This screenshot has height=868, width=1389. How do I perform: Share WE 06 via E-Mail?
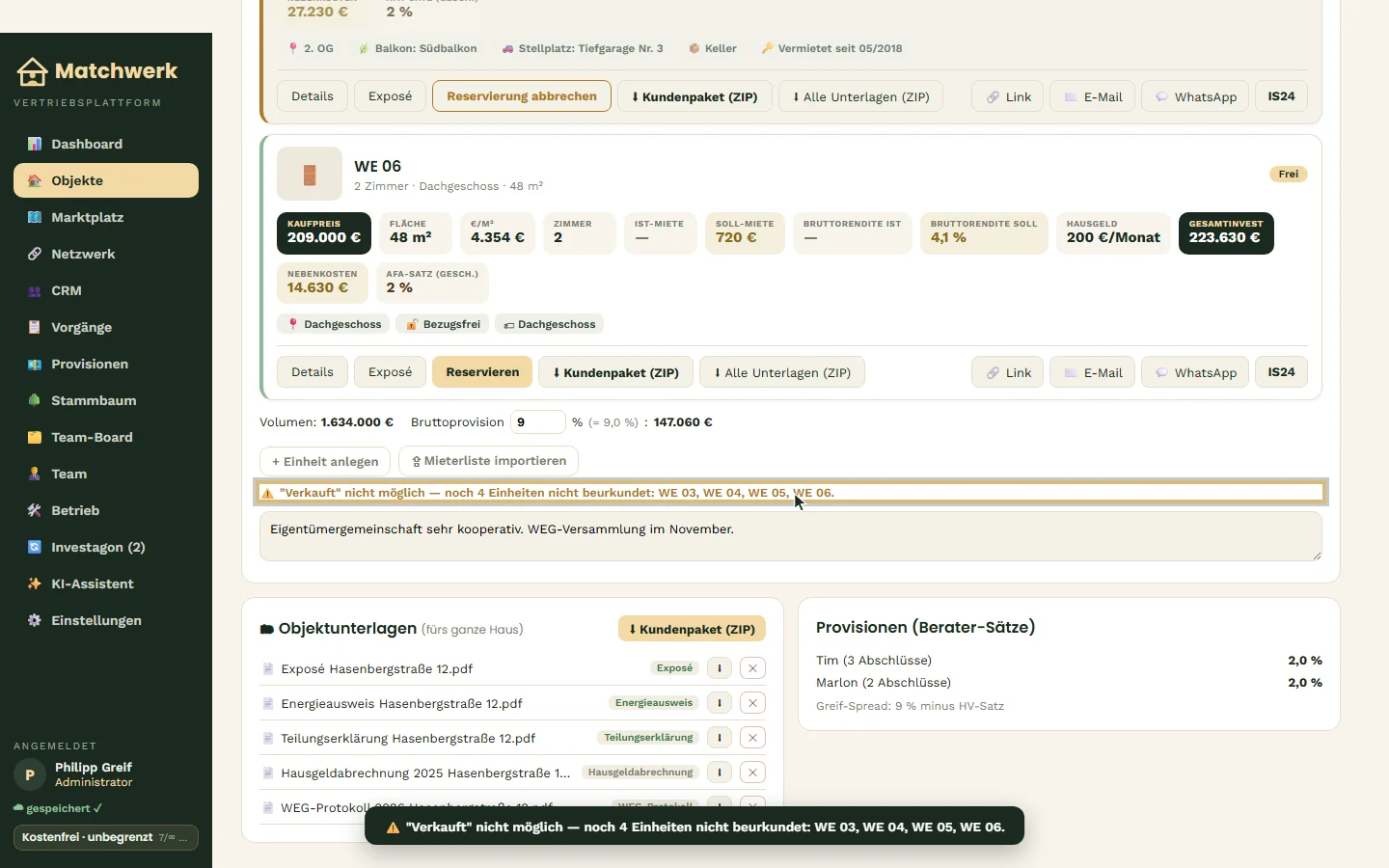pos(1092,372)
